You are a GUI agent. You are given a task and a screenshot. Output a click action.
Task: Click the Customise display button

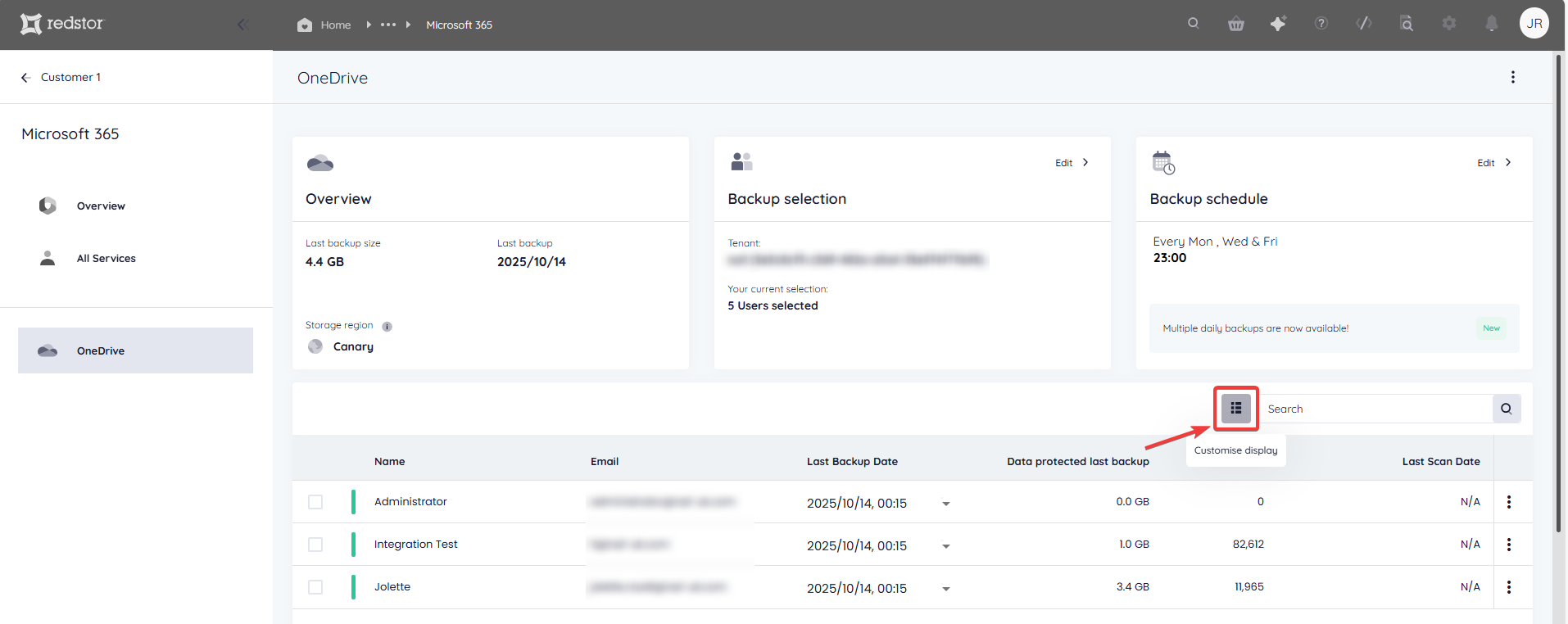point(1236,408)
